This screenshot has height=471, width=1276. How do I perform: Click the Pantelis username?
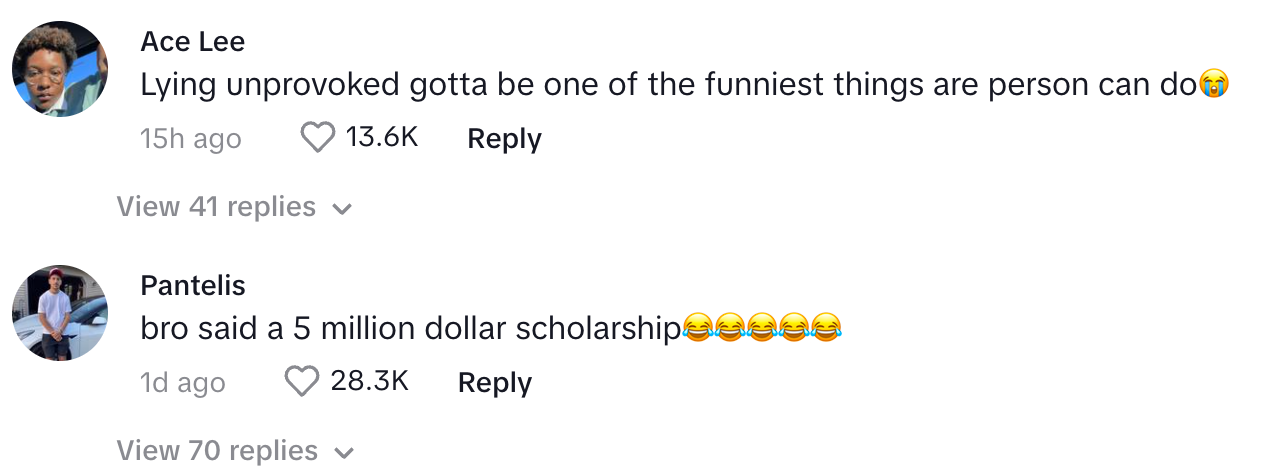193,286
